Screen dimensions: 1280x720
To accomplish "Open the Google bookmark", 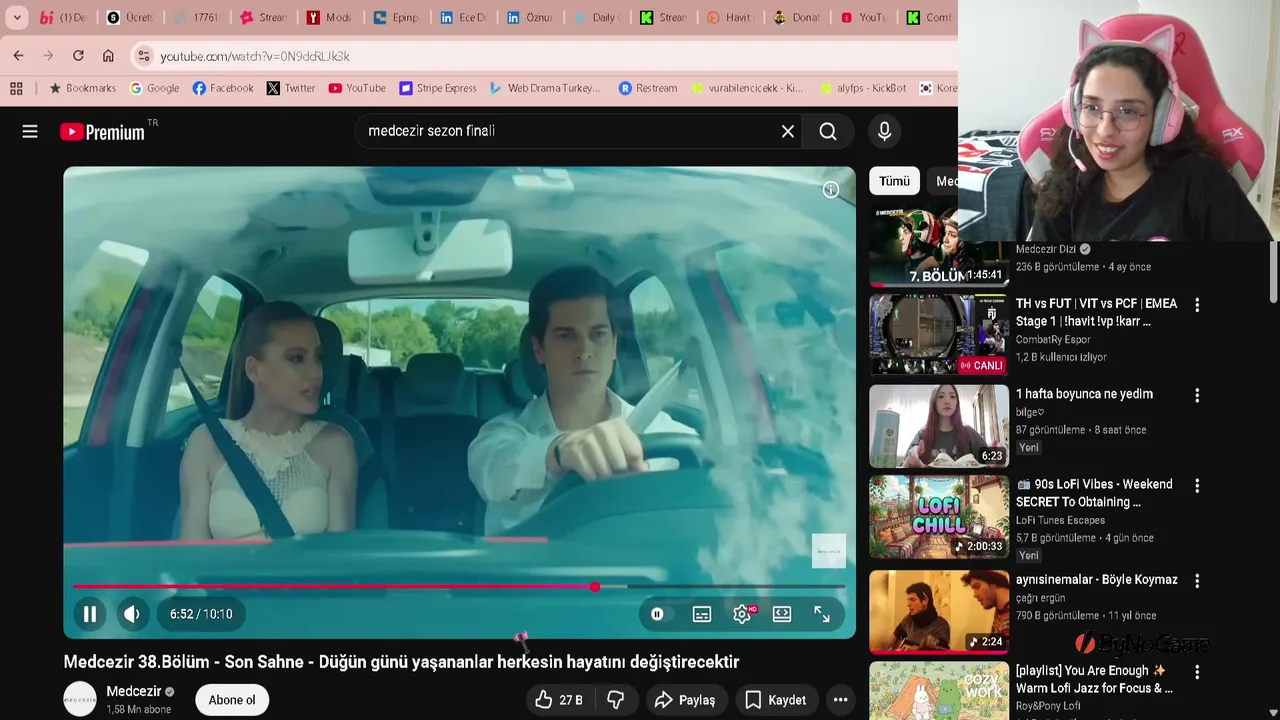I will click(155, 88).
